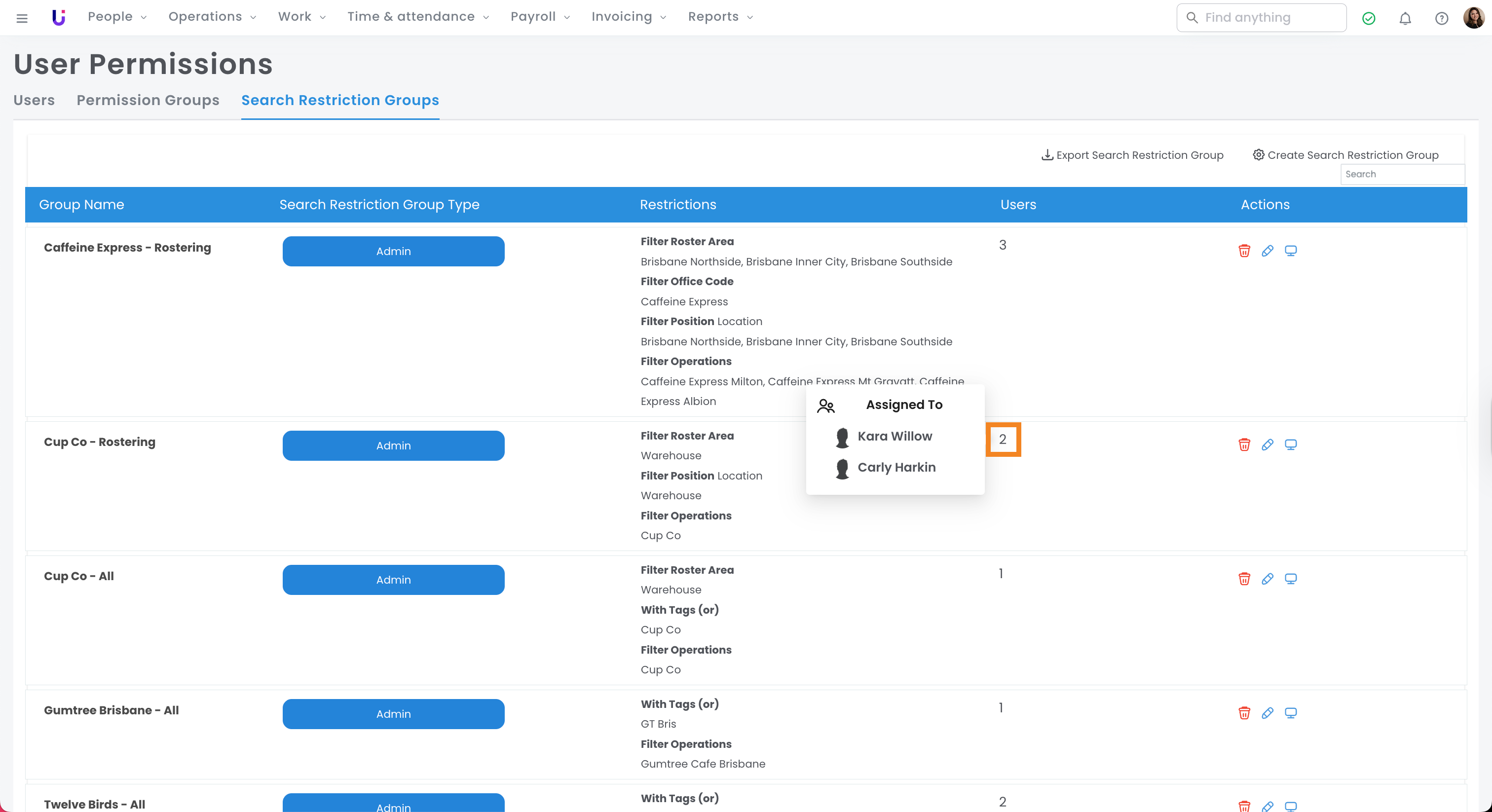Screen dimensions: 1492x812
Task: Click Export Search Restriction Group
Action: (1132, 155)
